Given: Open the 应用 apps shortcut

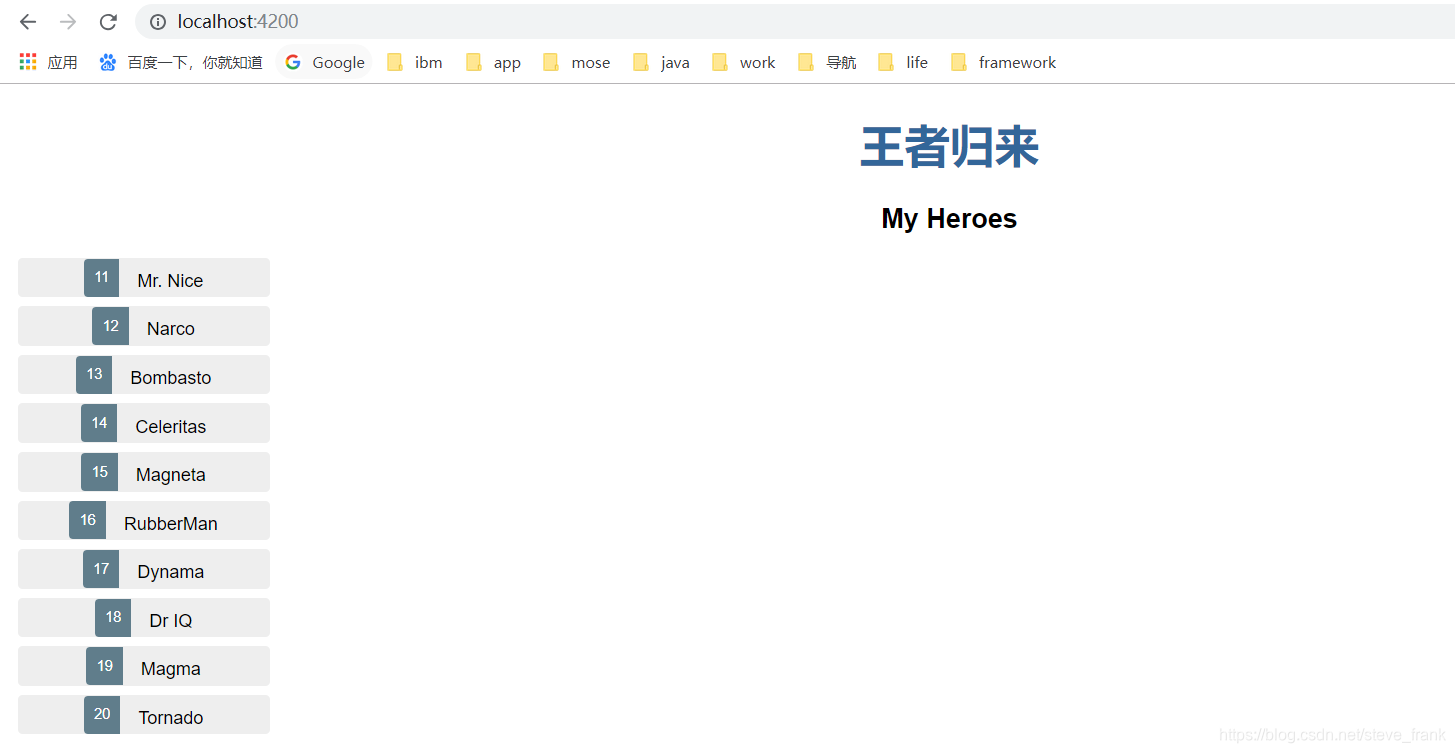Looking at the screenshot, I should tap(48, 62).
